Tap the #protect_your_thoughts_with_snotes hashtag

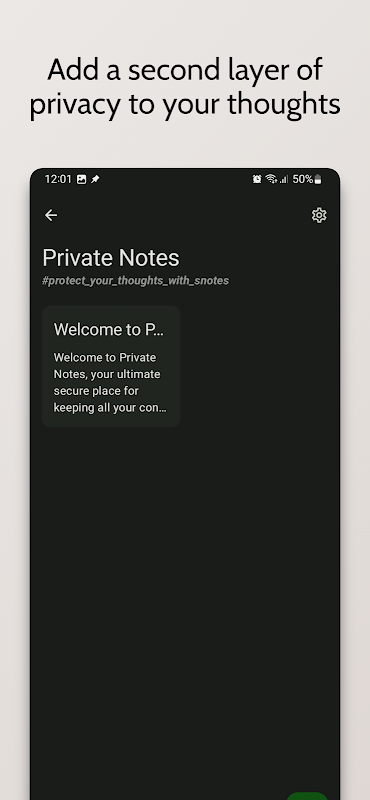[135, 281]
